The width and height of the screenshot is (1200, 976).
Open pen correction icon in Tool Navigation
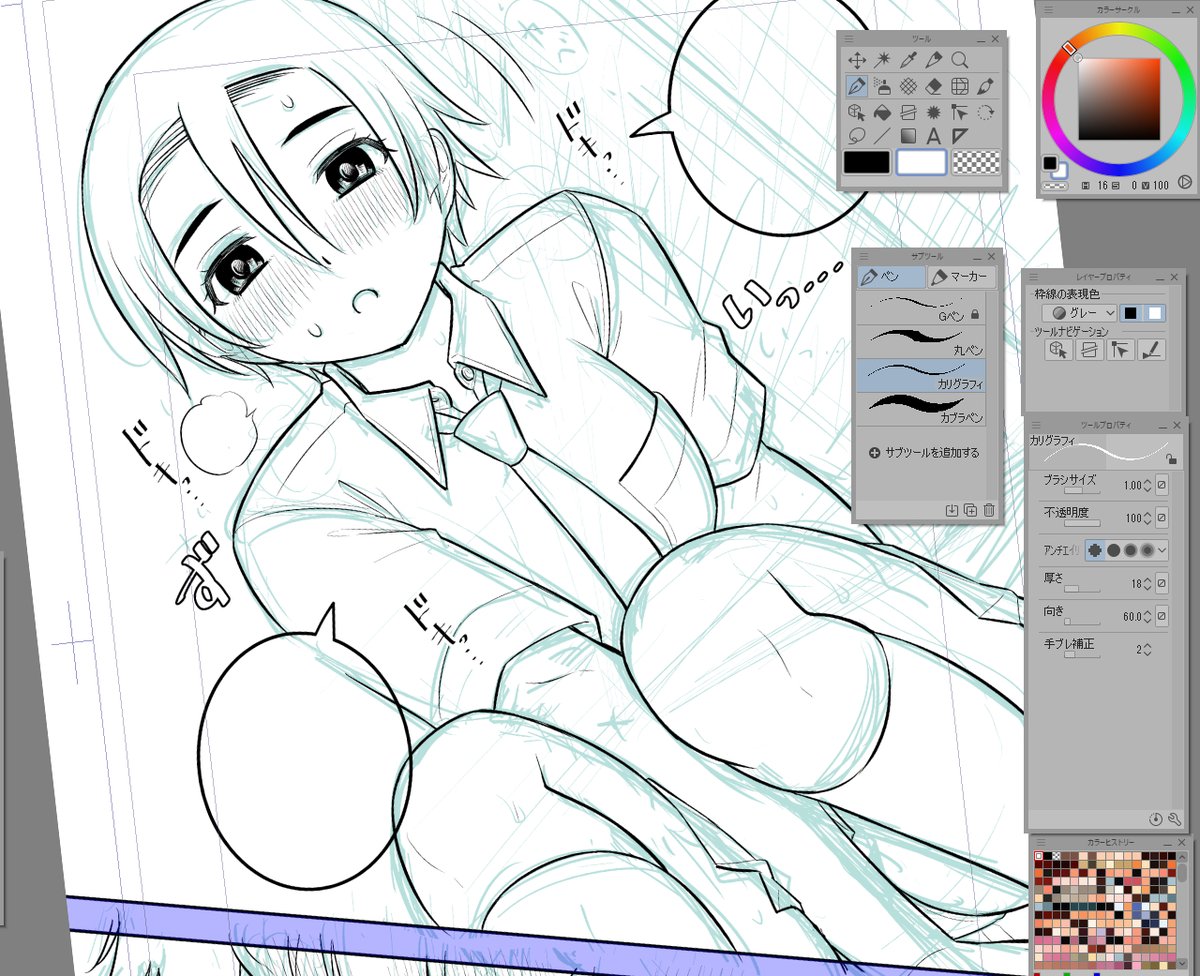tap(1152, 349)
